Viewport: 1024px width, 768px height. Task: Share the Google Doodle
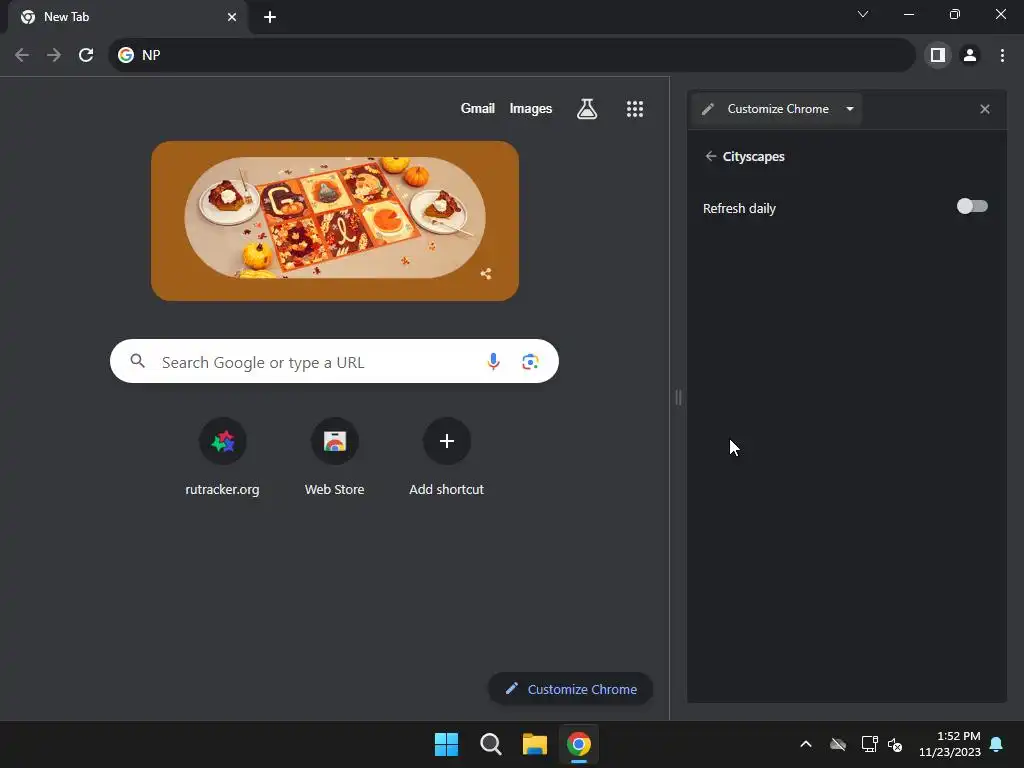pos(486,274)
